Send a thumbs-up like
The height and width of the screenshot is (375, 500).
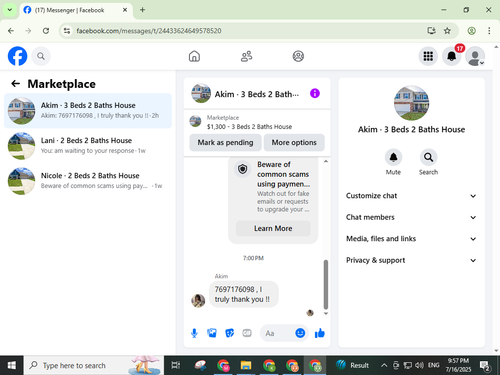tap(320, 333)
